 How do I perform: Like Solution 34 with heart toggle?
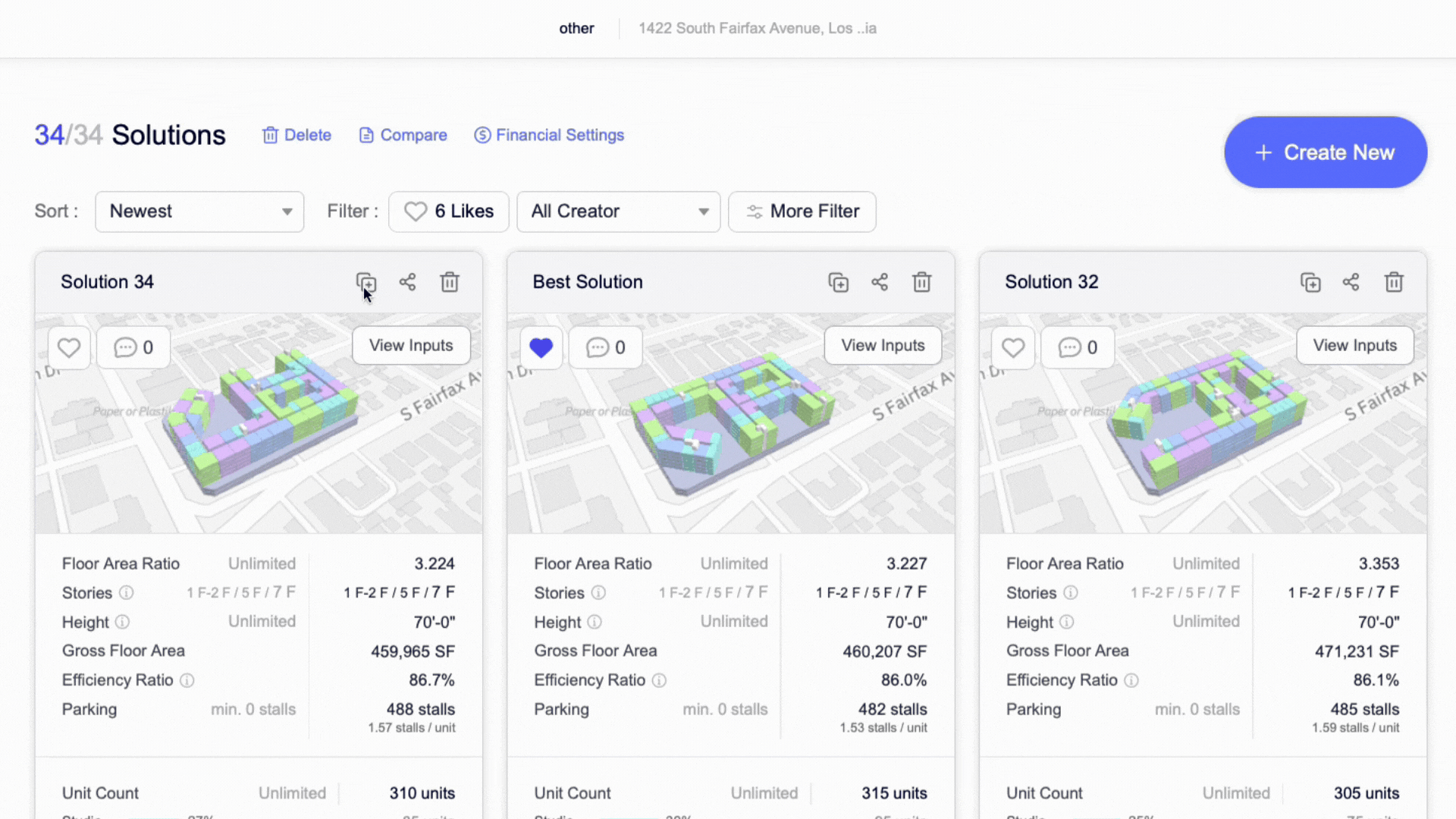[x=69, y=347]
